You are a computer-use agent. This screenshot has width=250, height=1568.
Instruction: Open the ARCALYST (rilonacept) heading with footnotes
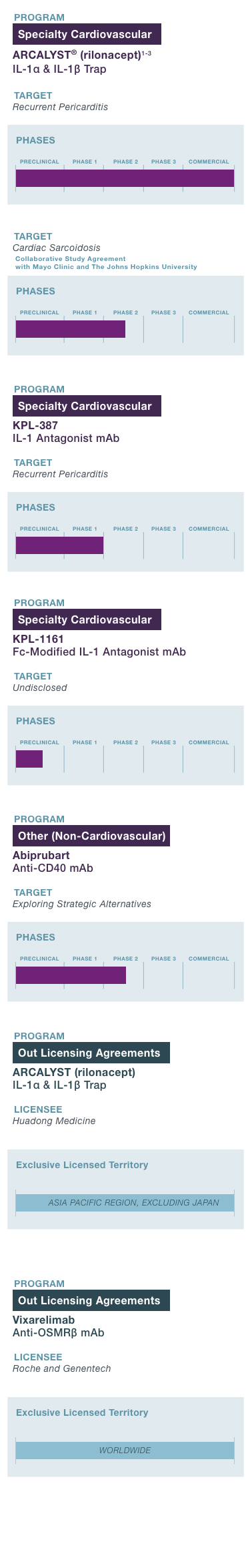tap(82, 55)
